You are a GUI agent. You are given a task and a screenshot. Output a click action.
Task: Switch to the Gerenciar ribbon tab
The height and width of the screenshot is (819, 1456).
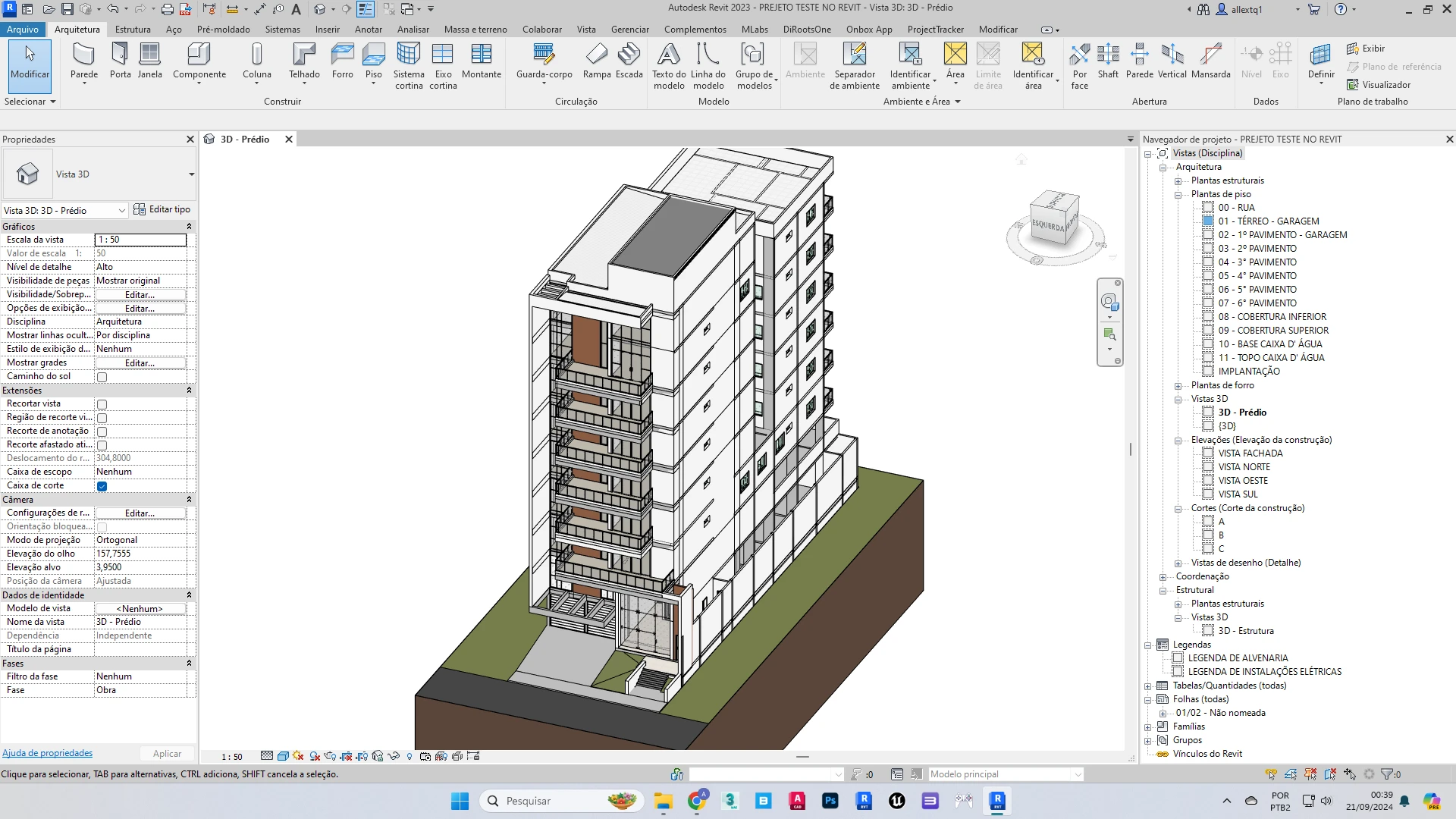629,30
